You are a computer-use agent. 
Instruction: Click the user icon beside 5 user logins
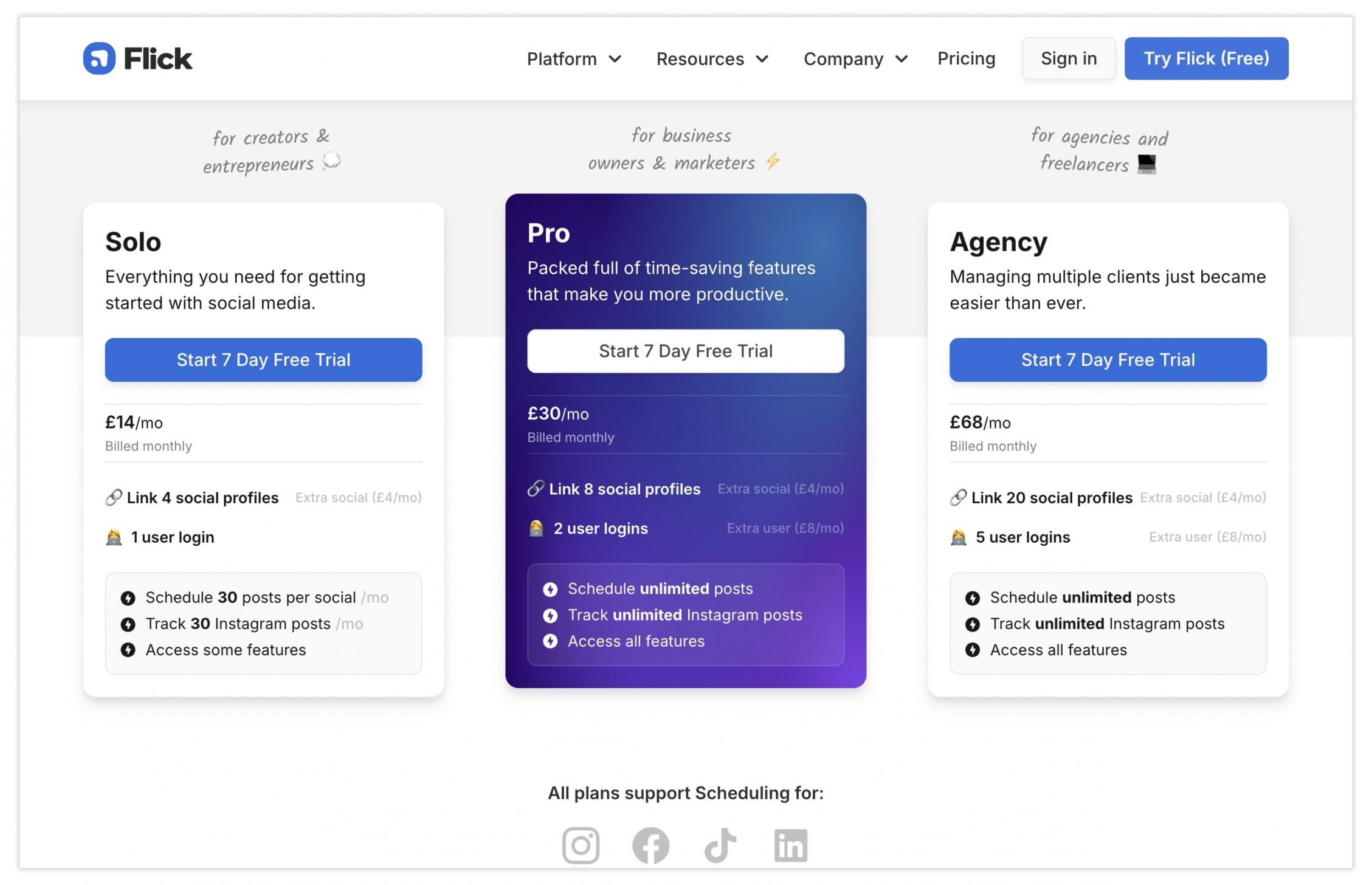pyautogui.click(x=959, y=537)
